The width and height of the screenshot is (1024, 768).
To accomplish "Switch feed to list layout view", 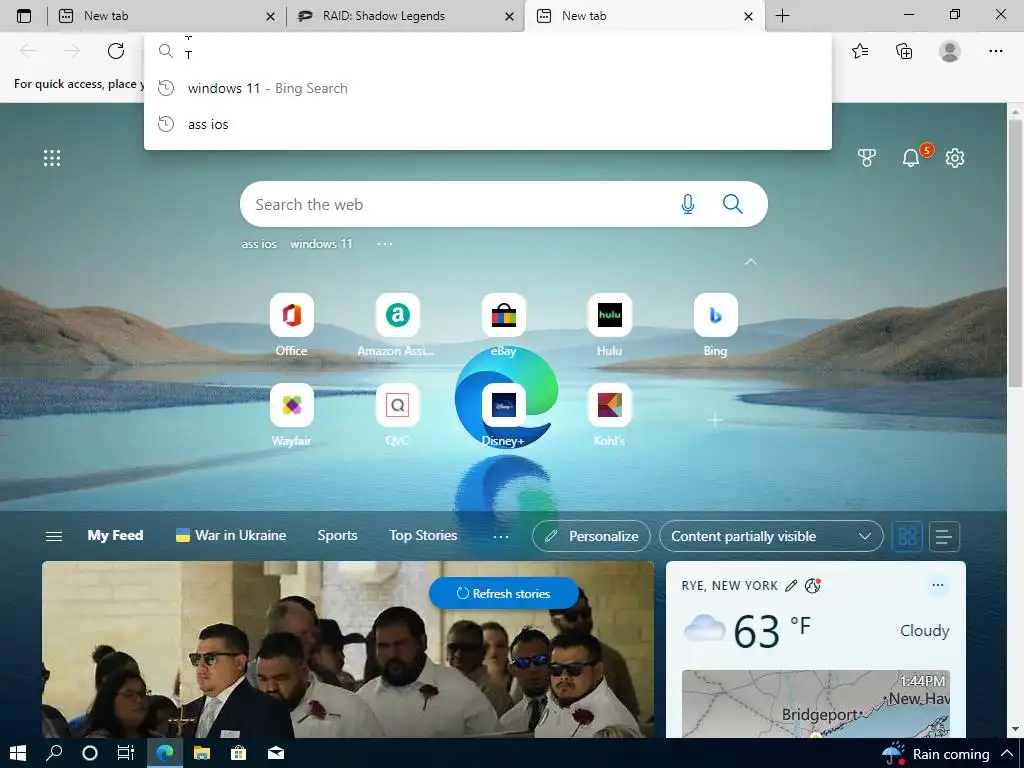I will [944, 536].
